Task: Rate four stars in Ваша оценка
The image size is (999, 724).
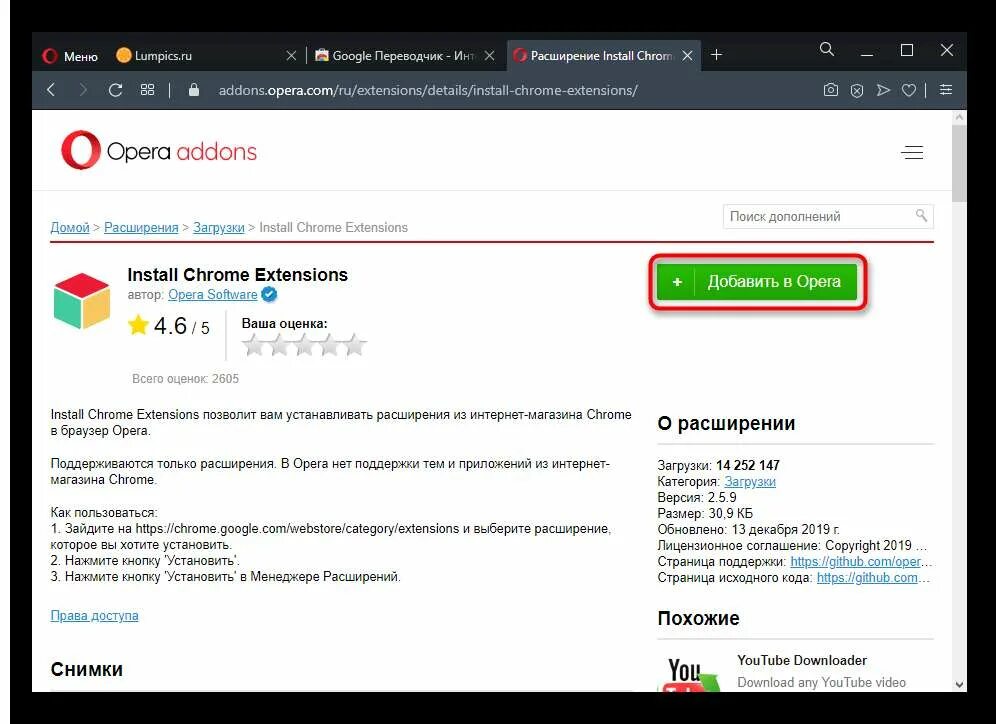Action: (x=329, y=345)
